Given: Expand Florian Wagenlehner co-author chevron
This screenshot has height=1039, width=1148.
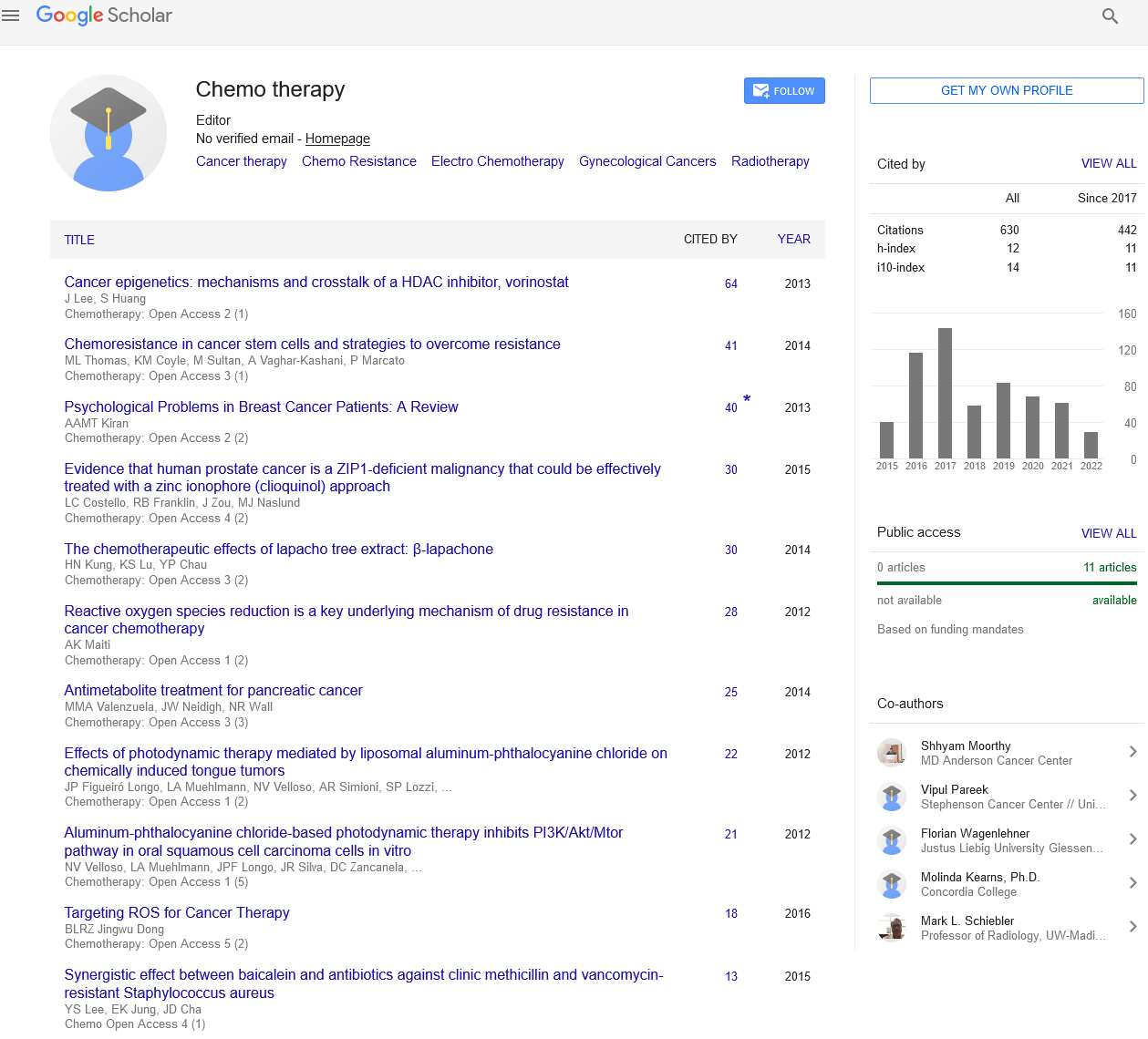Looking at the screenshot, I should 1132,839.
